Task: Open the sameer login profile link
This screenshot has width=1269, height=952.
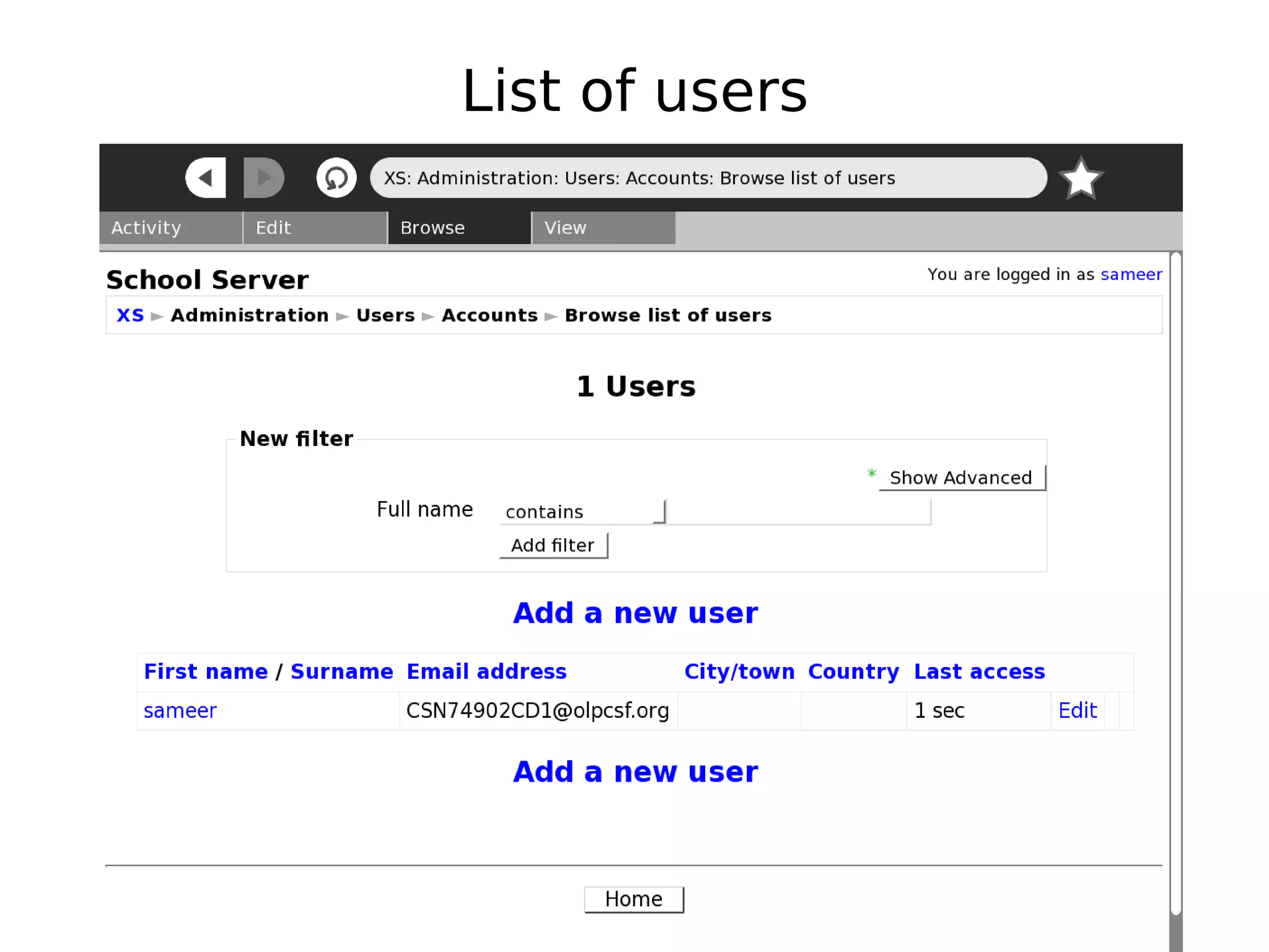Action: 1131,274
